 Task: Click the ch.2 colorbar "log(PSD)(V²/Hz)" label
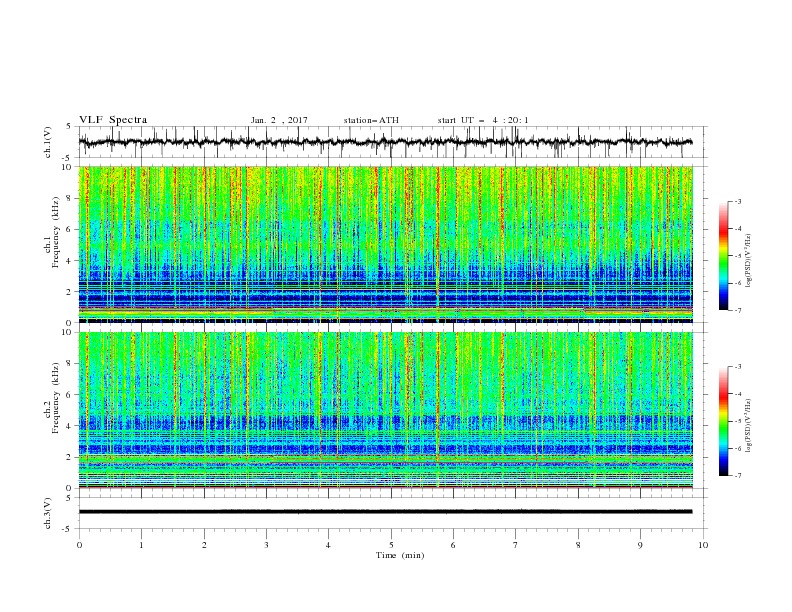pyautogui.click(x=748, y=426)
